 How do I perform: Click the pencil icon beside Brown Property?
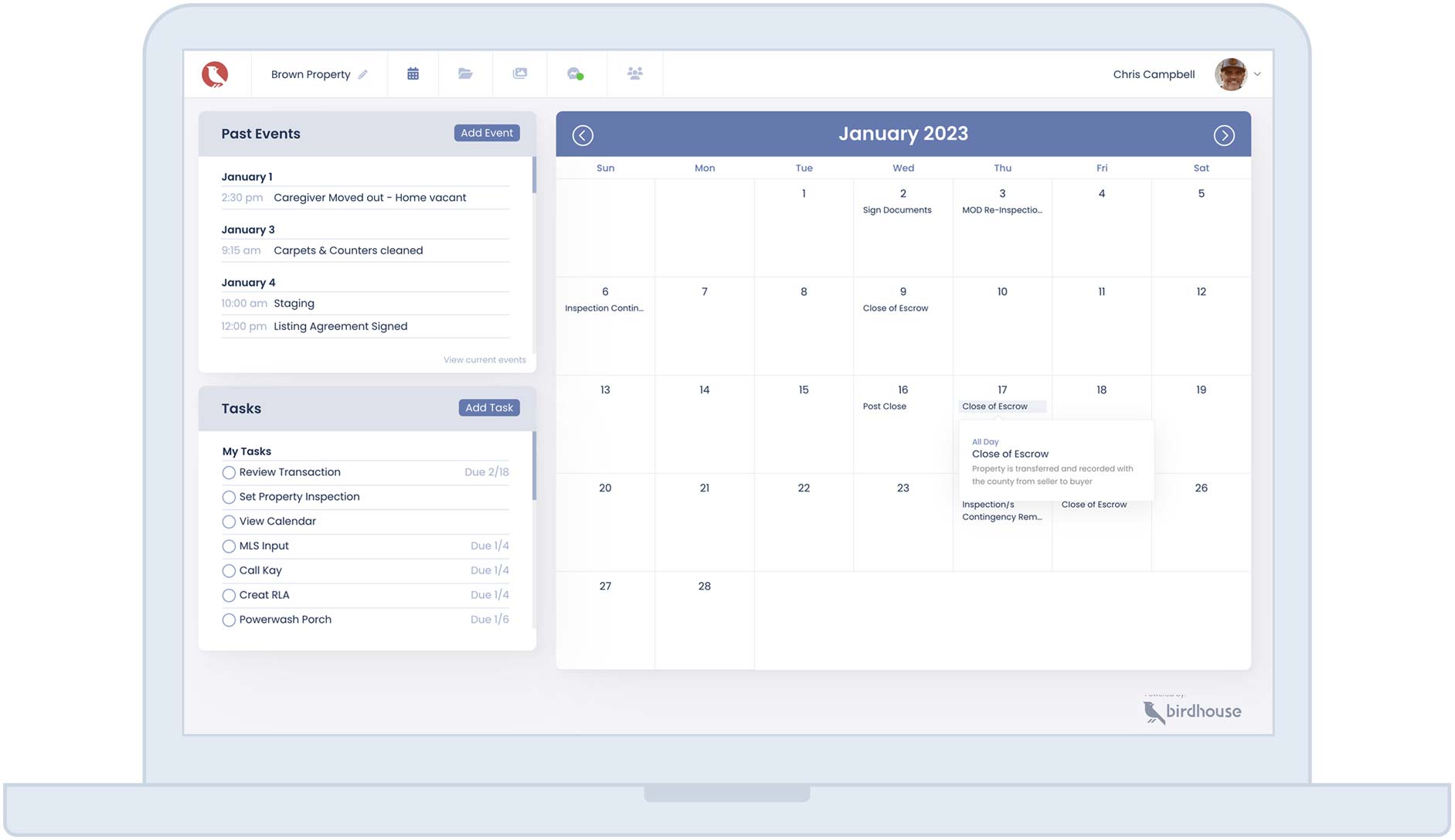[362, 75]
